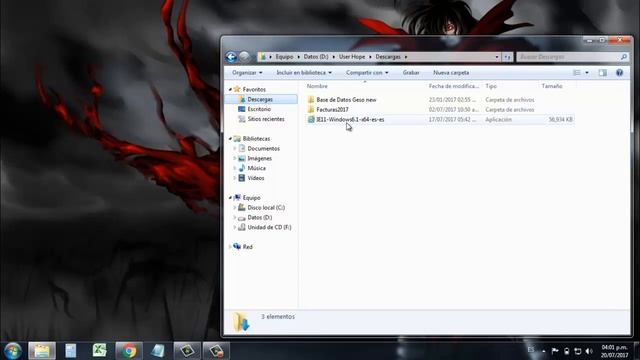Collapse the Favoritos tree section
The width and height of the screenshot is (640, 360).
click(x=230, y=89)
